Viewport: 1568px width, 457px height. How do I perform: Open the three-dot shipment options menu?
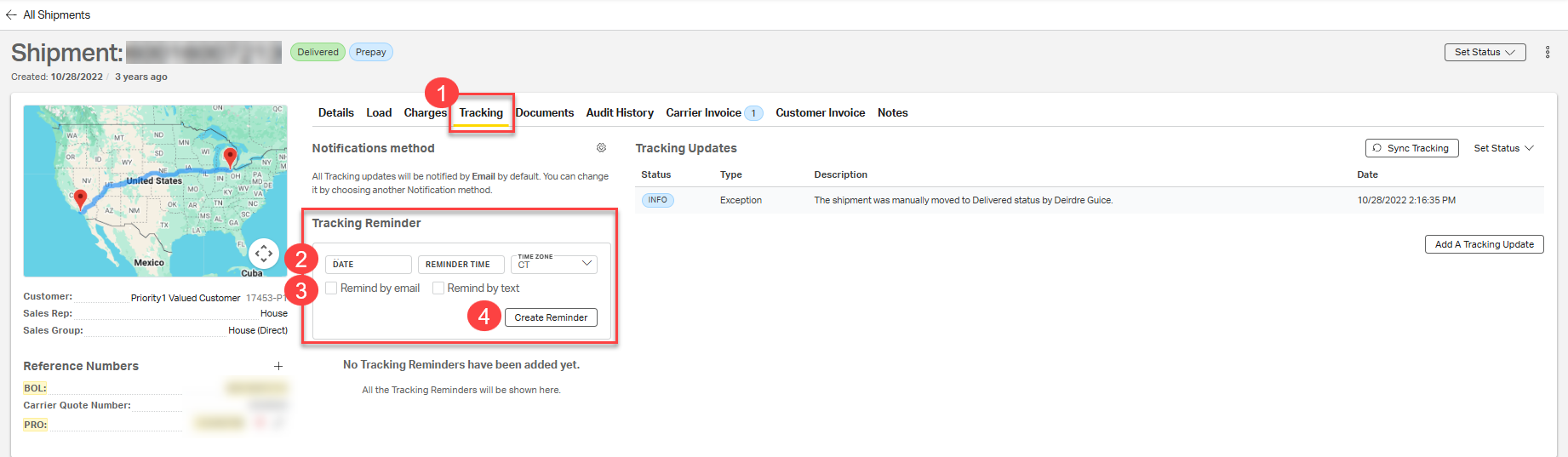point(1548,52)
